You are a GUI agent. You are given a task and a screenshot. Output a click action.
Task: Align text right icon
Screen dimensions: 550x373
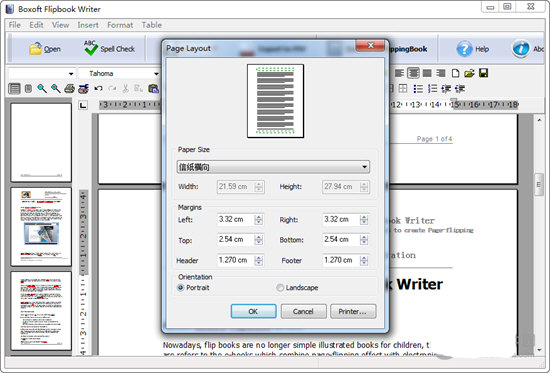click(x=441, y=73)
